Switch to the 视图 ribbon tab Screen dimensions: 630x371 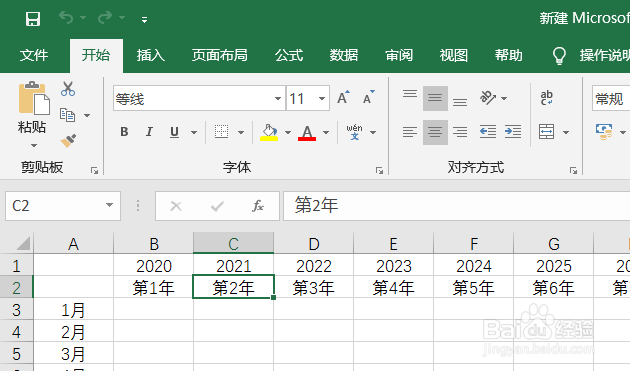click(454, 55)
